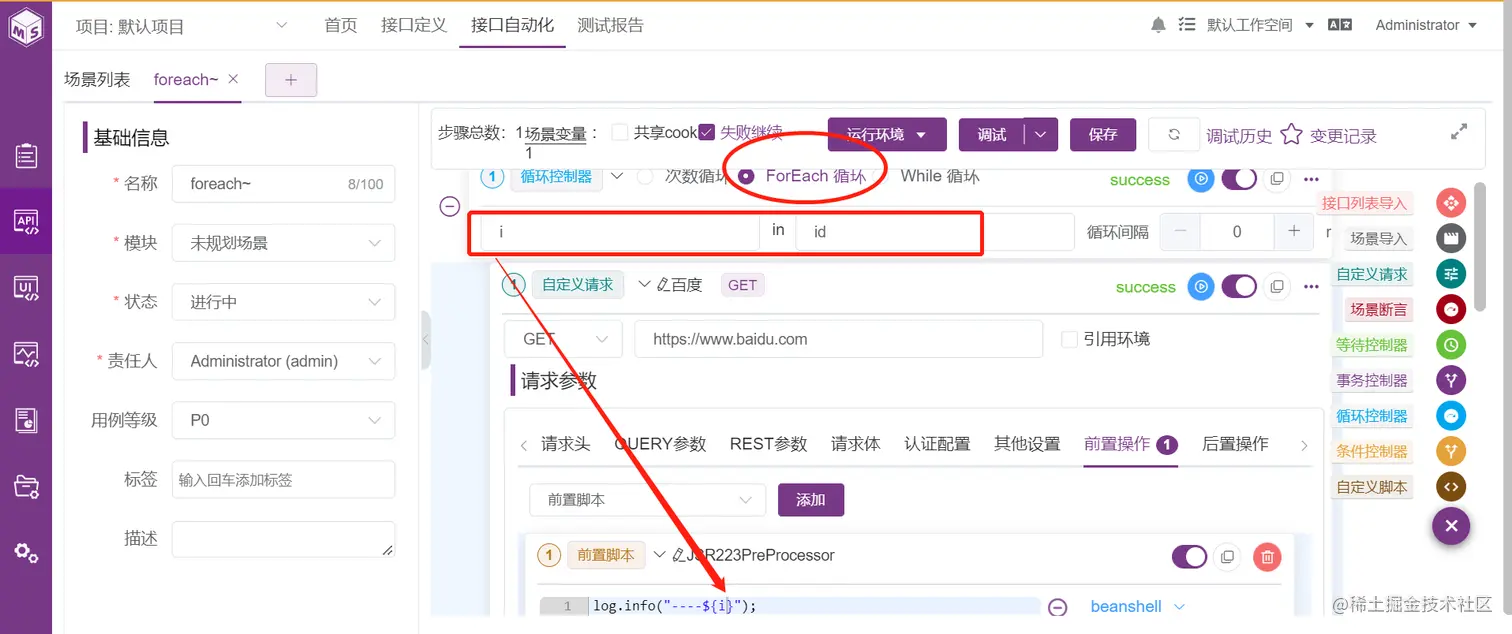Open the 模块 未规划场景 dropdown
The width and height of the screenshot is (1512, 634).
tap(283, 243)
